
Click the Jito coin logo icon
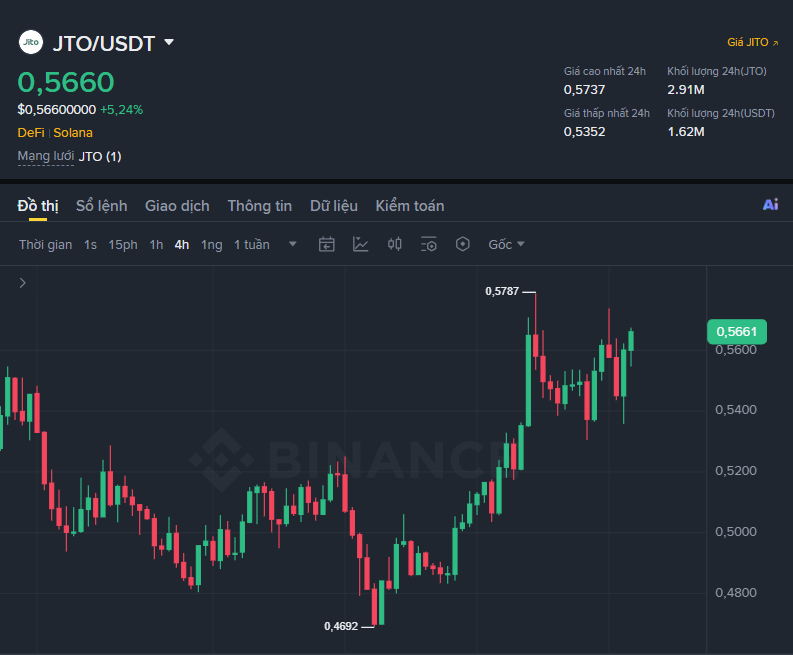31,42
